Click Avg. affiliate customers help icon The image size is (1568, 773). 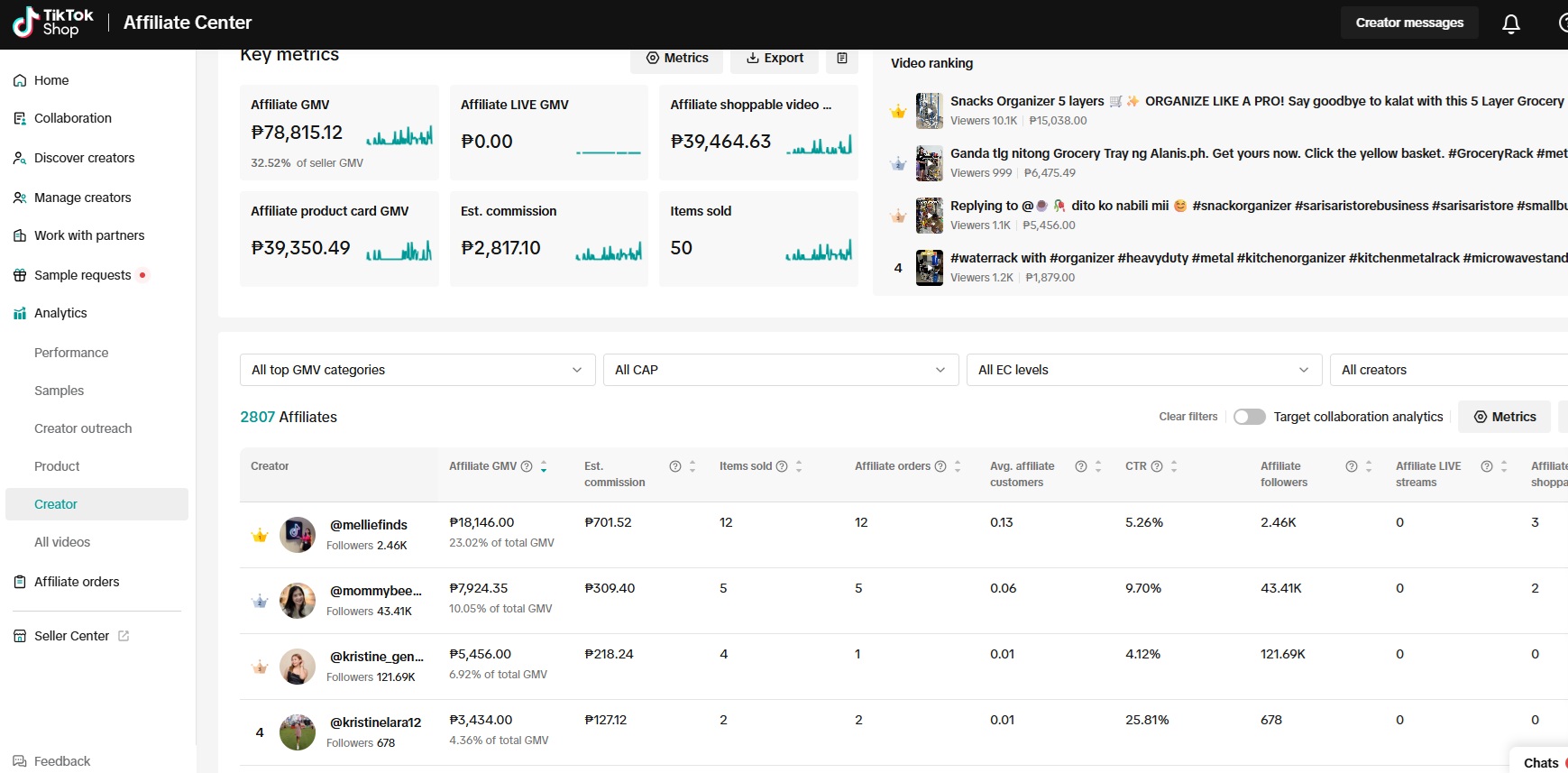[x=1081, y=466]
